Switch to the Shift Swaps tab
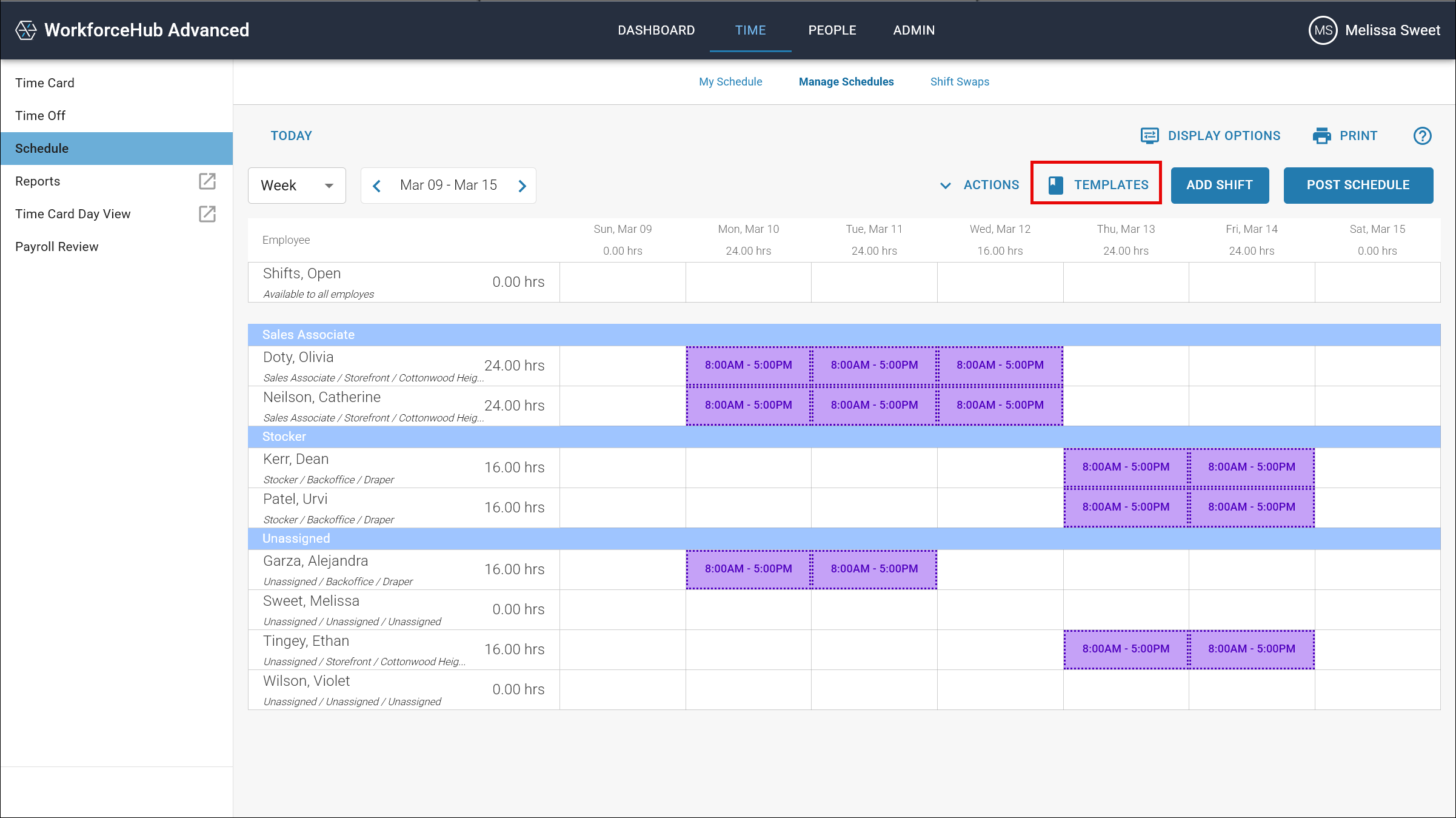The height and width of the screenshot is (818, 1456). coord(959,82)
